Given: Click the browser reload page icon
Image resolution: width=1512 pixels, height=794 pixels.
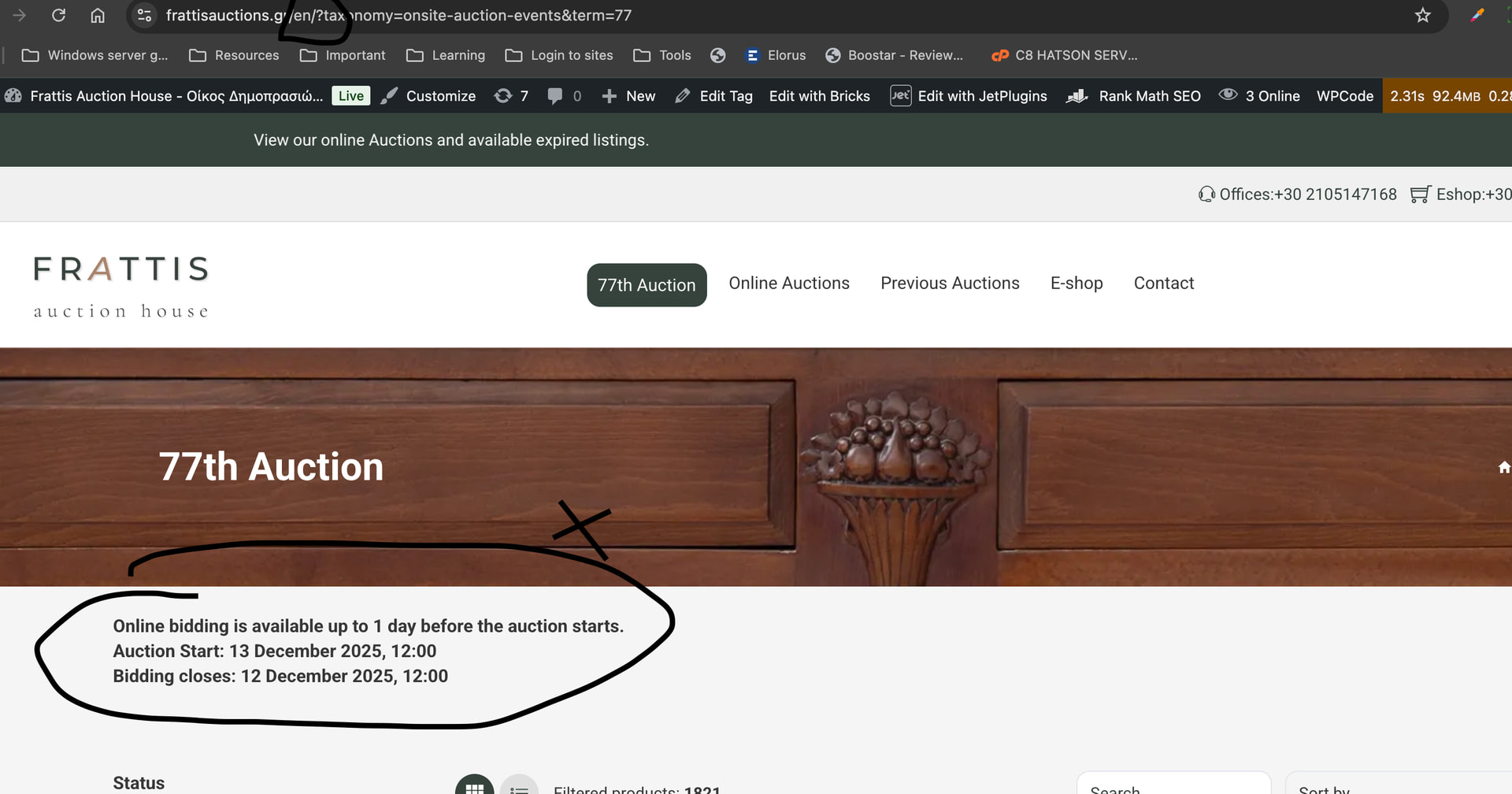Looking at the screenshot, I should pos(58,16).
